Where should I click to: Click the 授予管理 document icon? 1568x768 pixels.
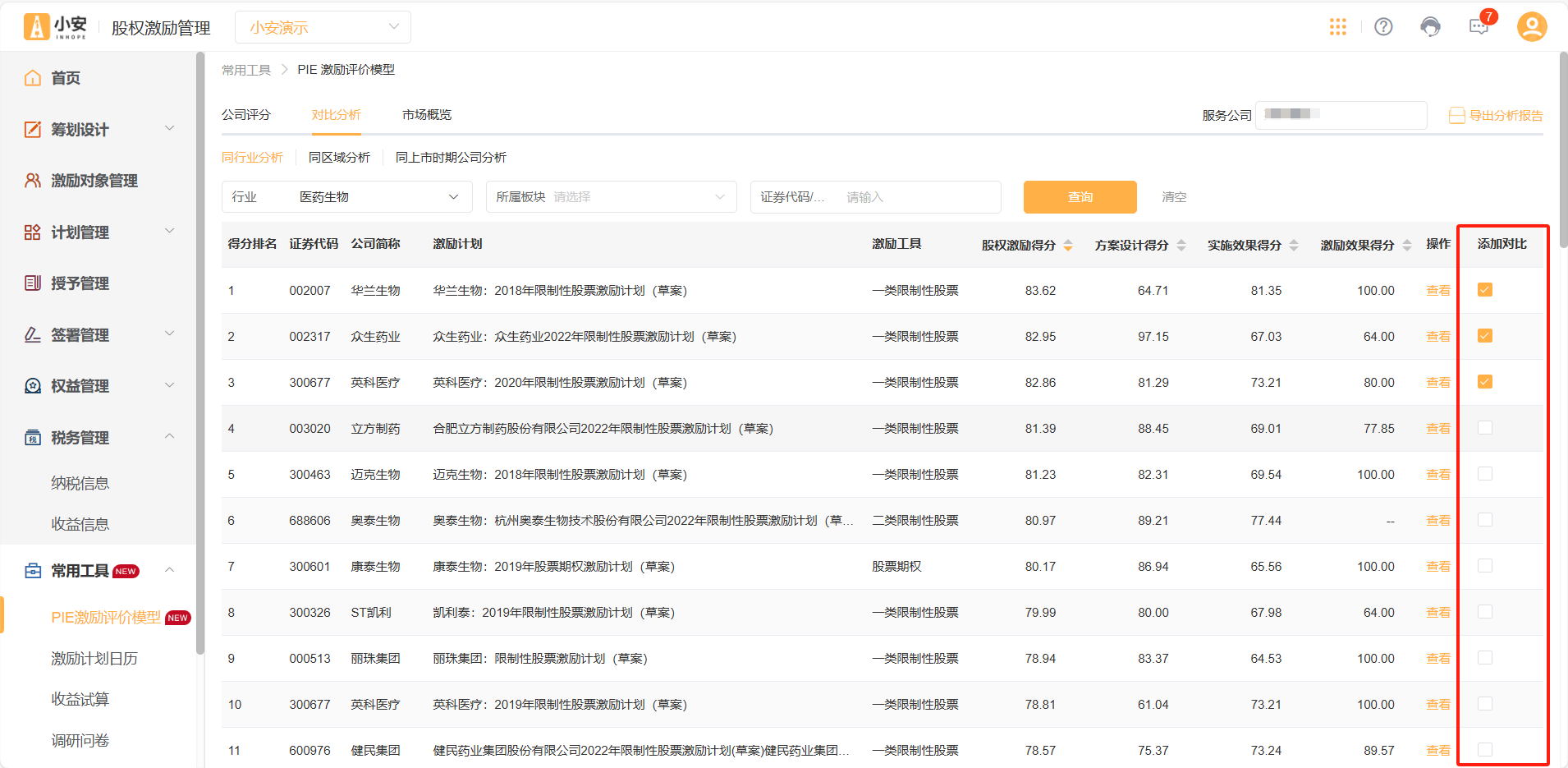pyautogui.click(x=33, y=283)
